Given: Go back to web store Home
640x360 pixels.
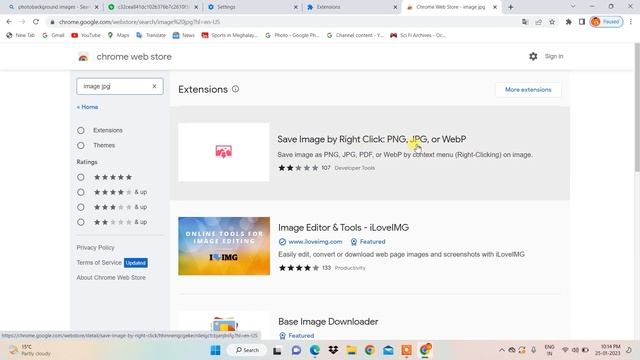Looking at the screenshot, I should pos(87,107).
